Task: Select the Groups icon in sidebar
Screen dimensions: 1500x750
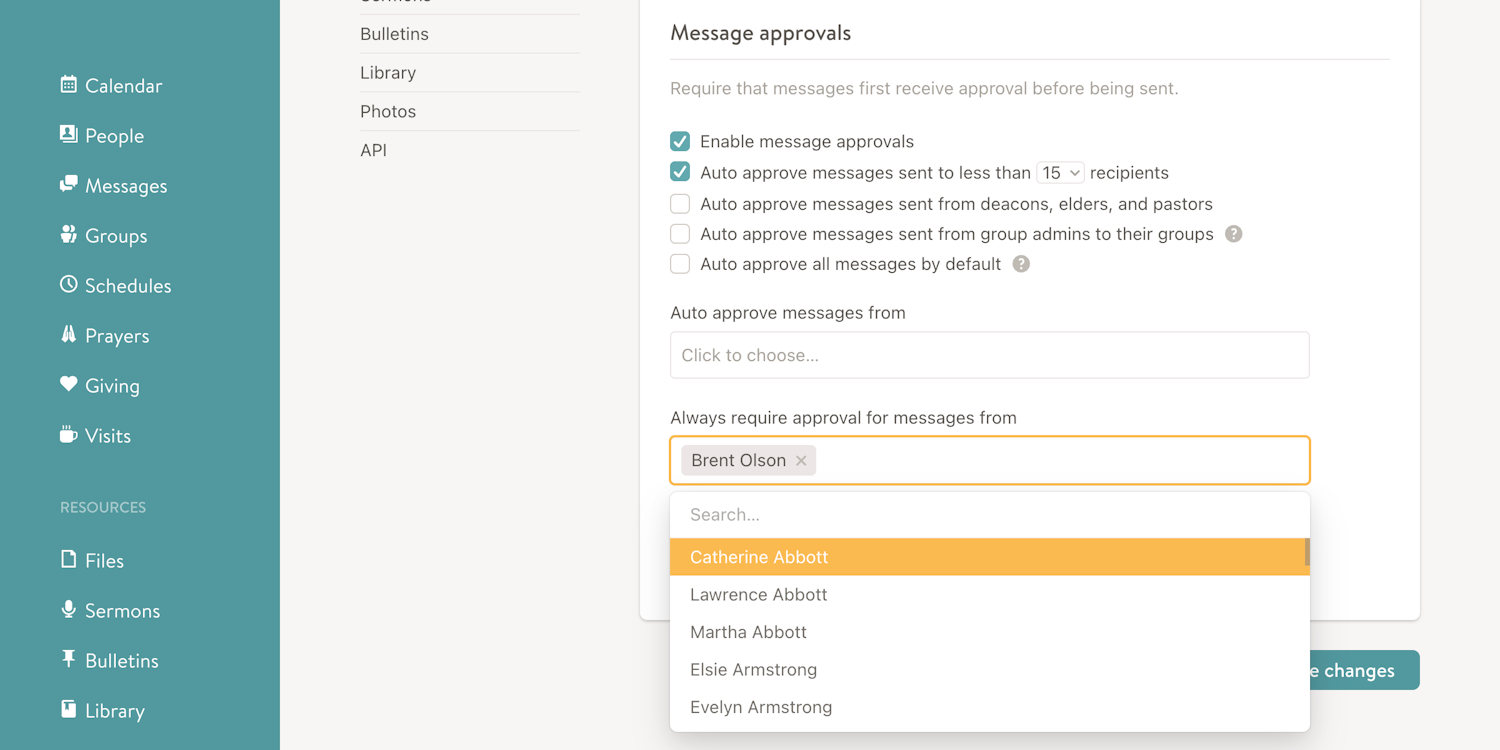Action: [68, 235]
